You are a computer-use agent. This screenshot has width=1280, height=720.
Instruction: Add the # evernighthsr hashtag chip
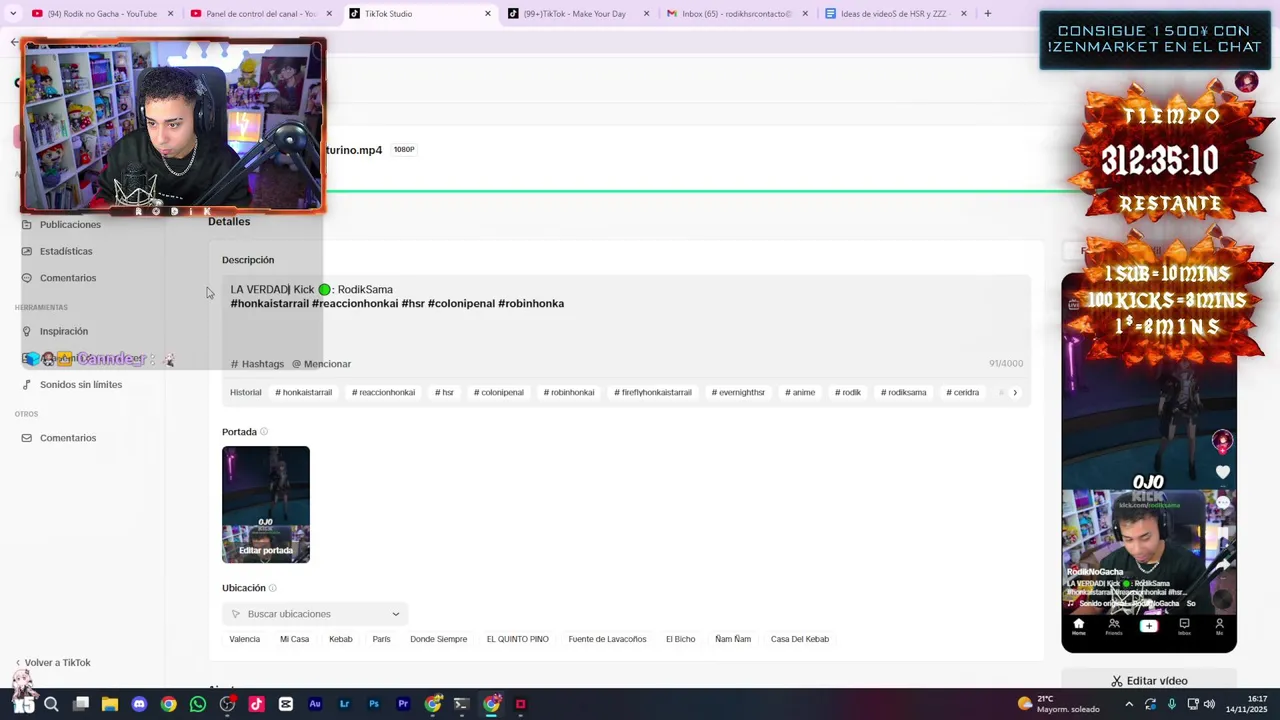738,393
